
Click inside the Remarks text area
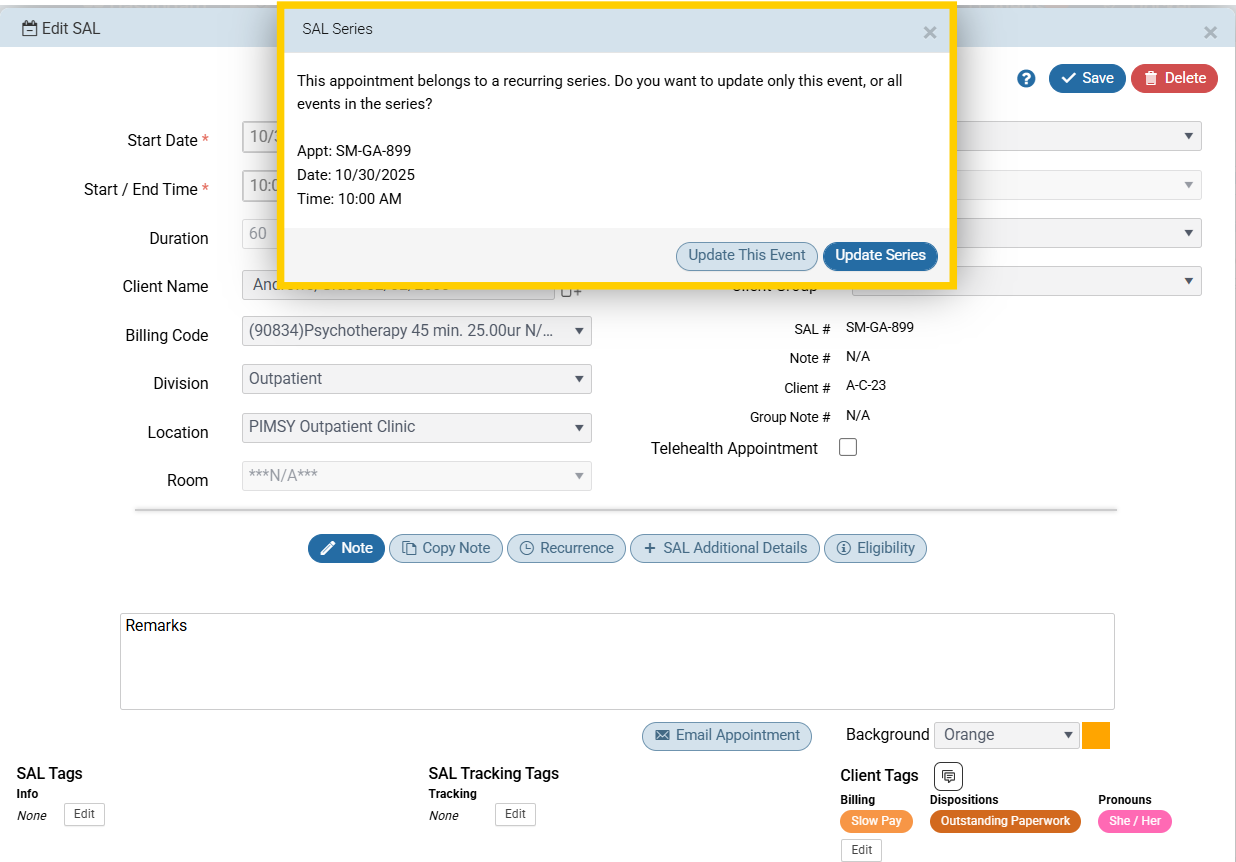[617, 660]
